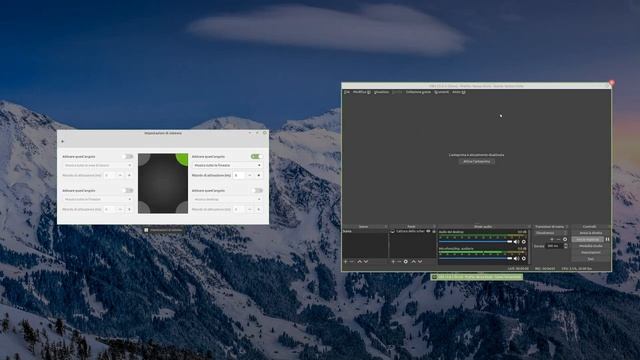Click Avvia la registrazione button

tap(588, 240)
